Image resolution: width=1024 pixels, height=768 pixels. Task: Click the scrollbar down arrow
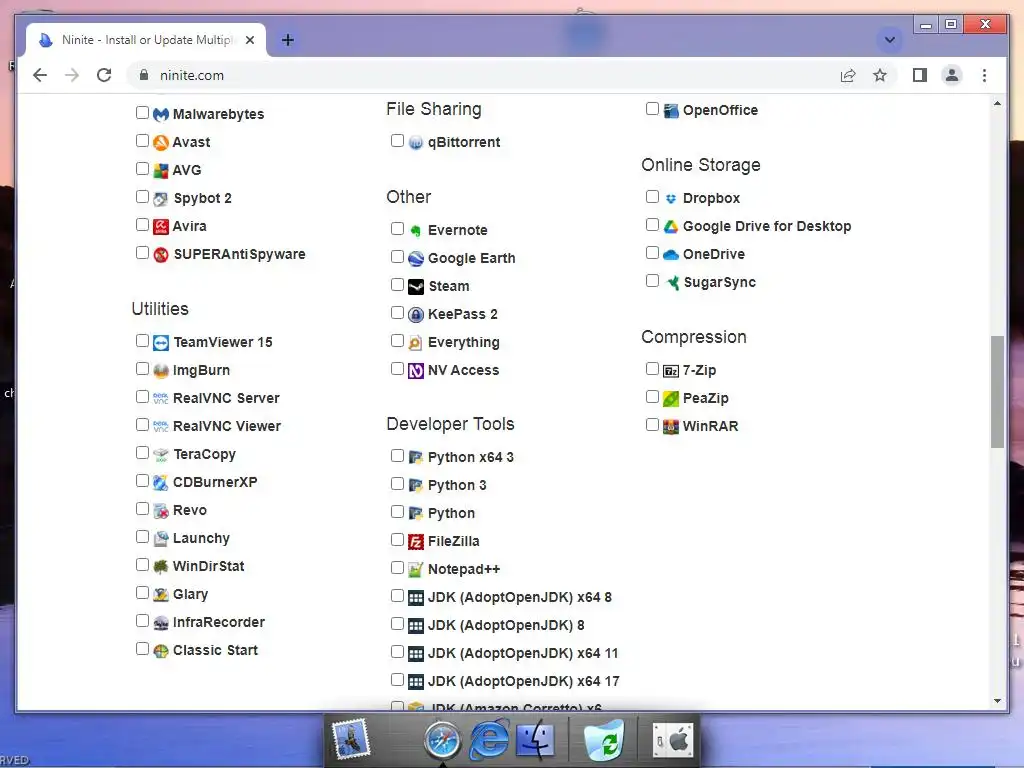click(x=997, y=701)
